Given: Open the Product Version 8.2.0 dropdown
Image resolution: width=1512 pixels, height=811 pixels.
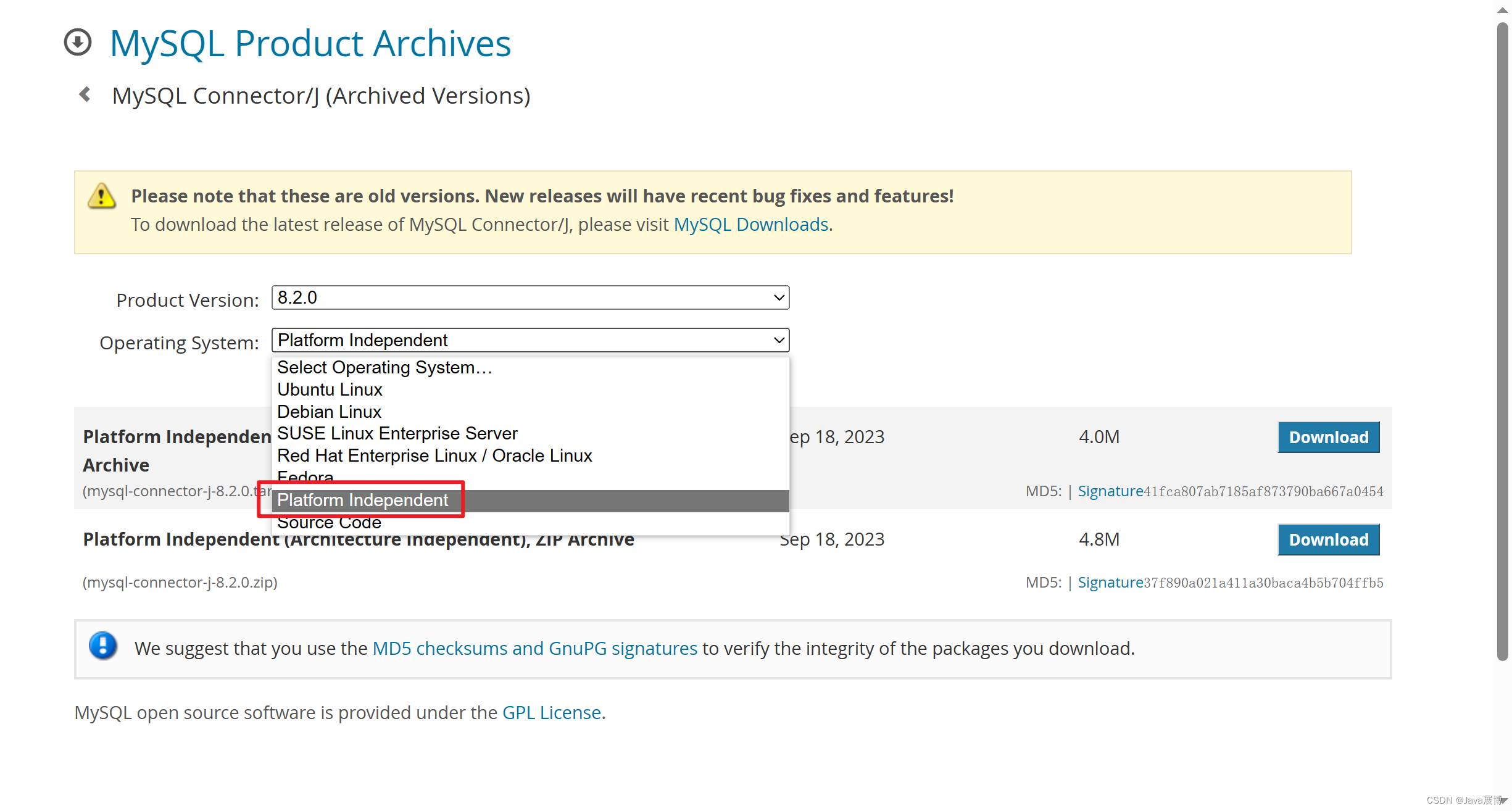Looking at the screenshot, I should (530, 297).
